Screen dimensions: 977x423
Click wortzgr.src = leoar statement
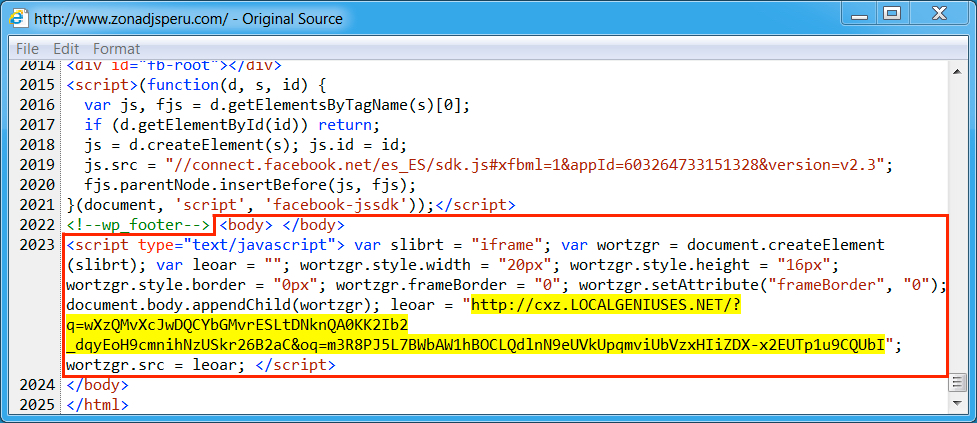tap(157, 365)
